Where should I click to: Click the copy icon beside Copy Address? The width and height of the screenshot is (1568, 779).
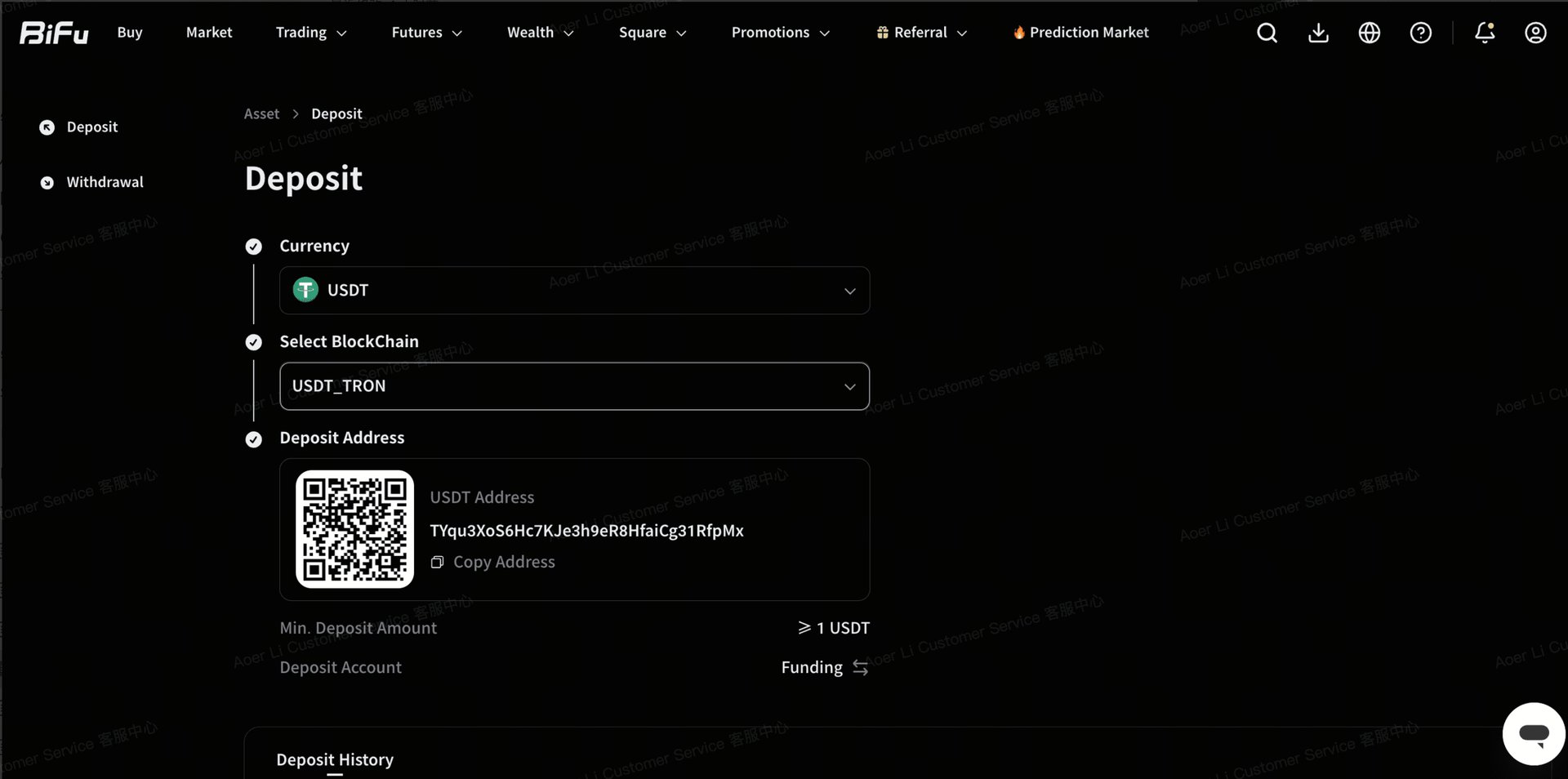click(x=438, y=562)
